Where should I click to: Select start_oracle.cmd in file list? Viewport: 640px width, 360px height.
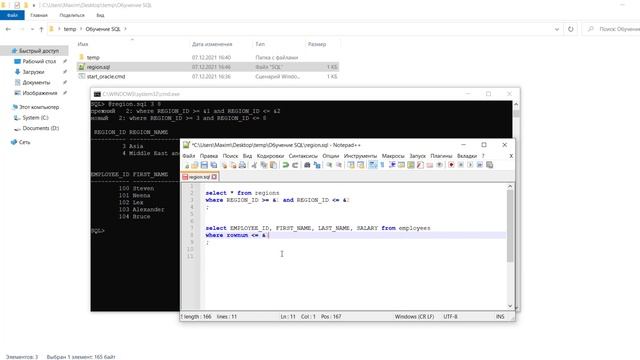tap(207, 76)
